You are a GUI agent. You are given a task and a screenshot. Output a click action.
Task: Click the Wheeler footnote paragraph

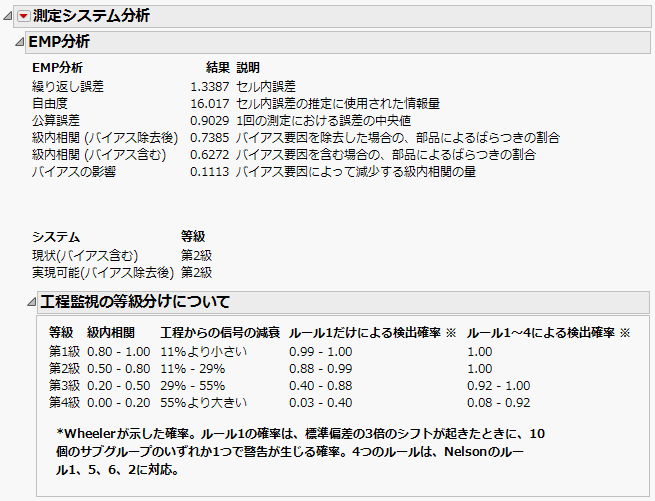[x=300, y=452]
